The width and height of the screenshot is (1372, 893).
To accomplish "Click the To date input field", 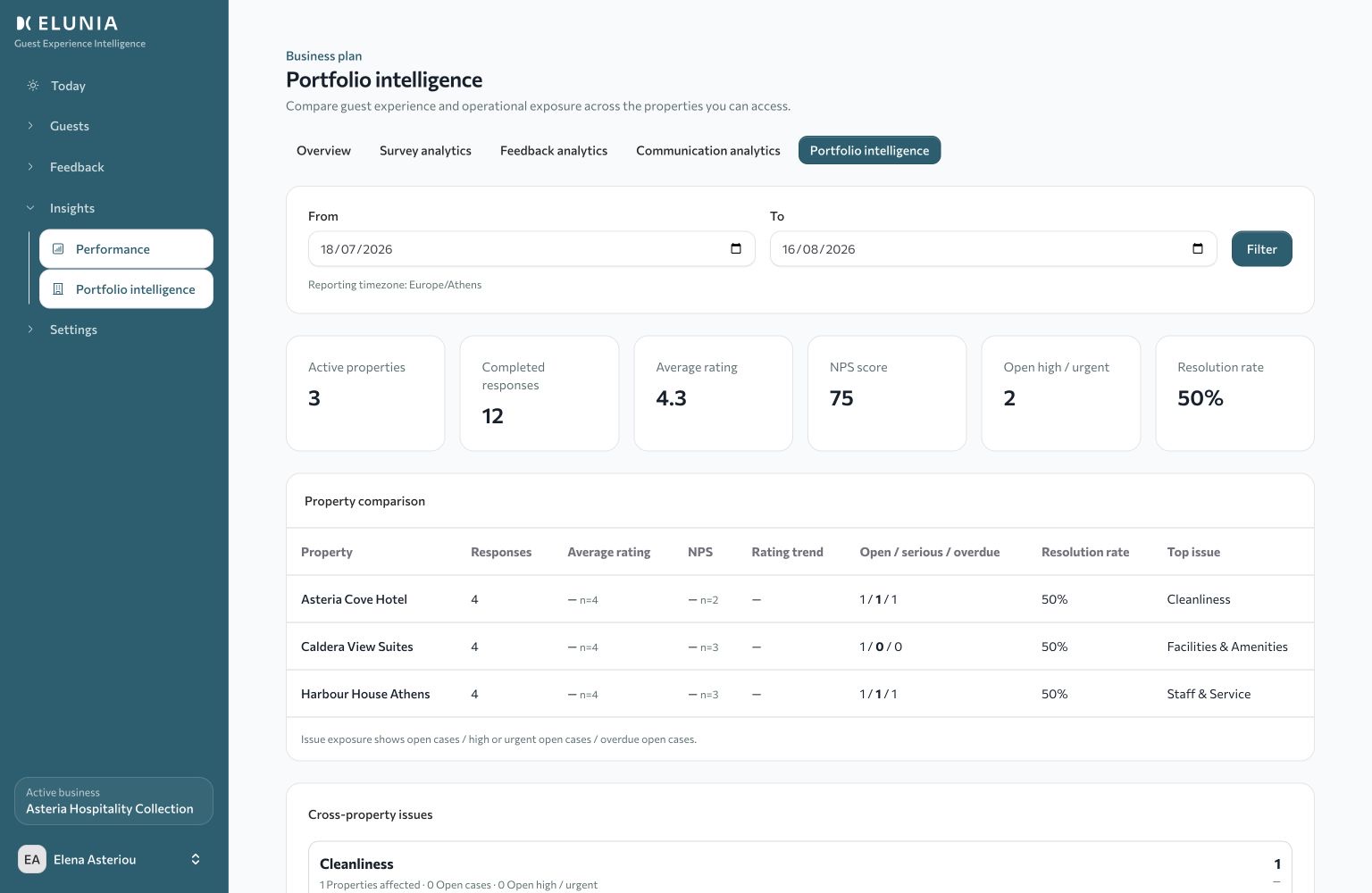I will (993, 249).
